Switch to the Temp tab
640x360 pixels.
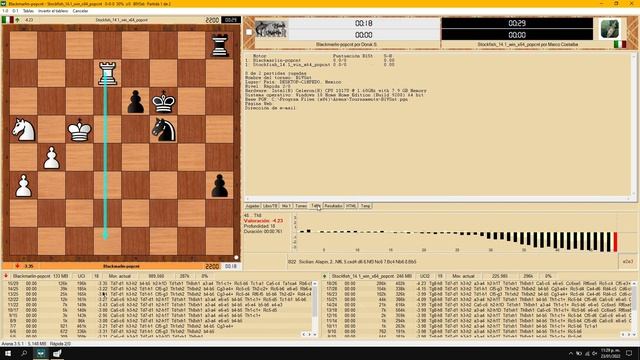pyautogui.click(x=365, y=206)
